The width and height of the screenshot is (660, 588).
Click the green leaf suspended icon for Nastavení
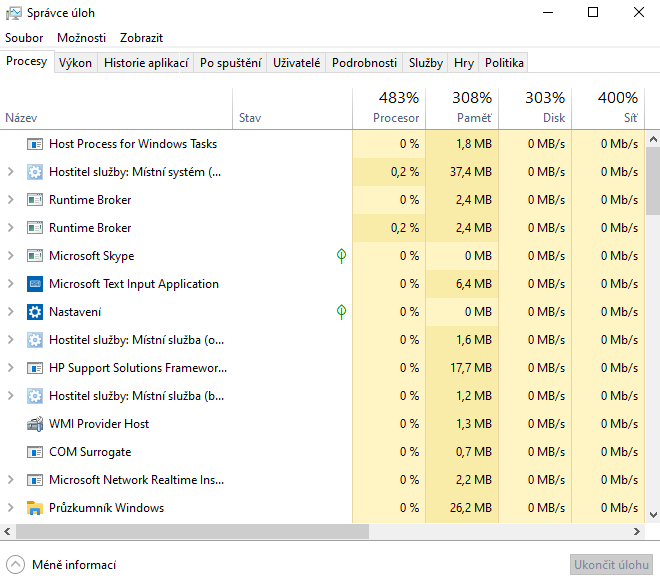[x=341, y=312]
